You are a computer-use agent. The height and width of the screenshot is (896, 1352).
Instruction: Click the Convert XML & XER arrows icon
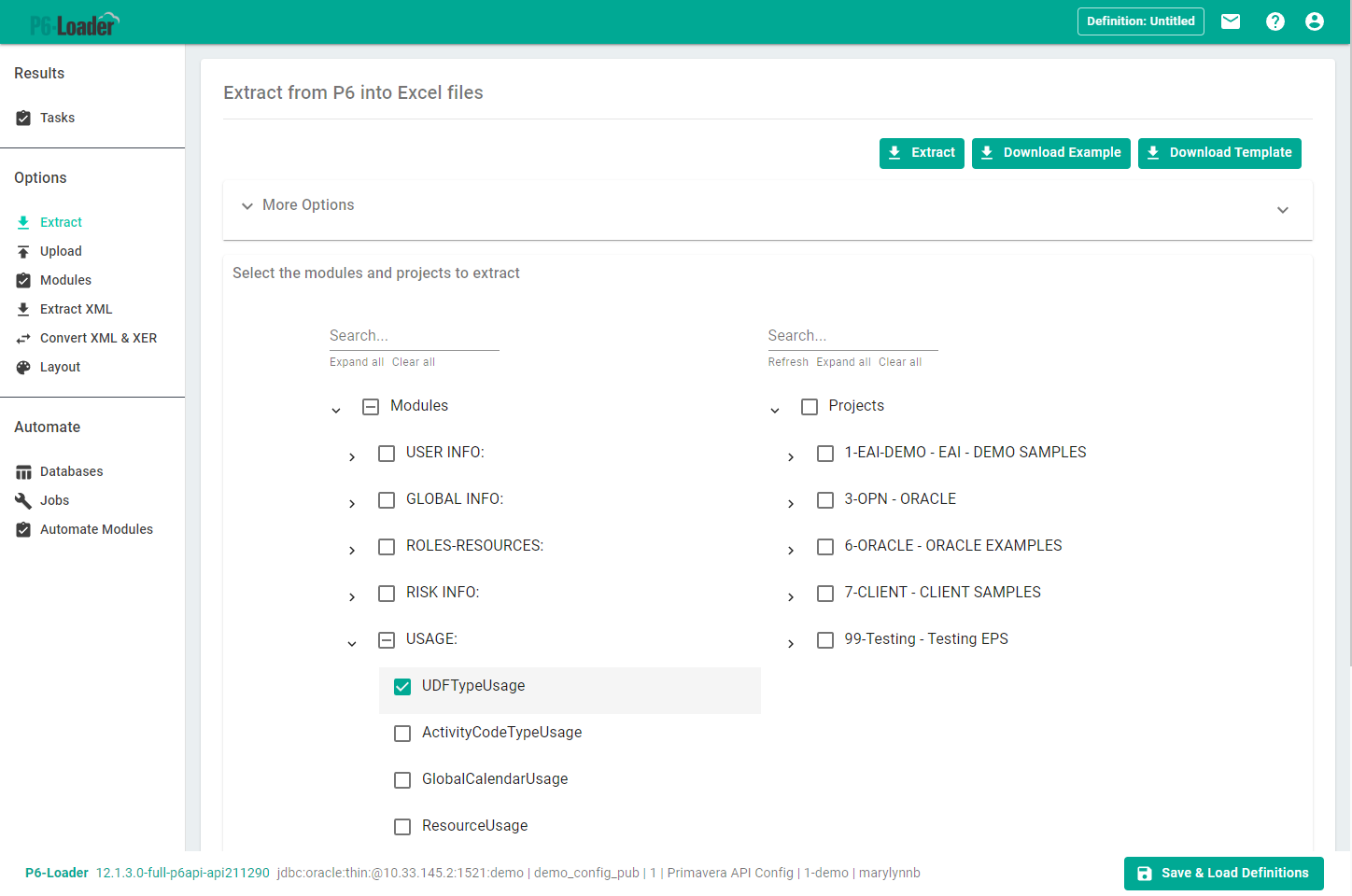tap(23, 339)
